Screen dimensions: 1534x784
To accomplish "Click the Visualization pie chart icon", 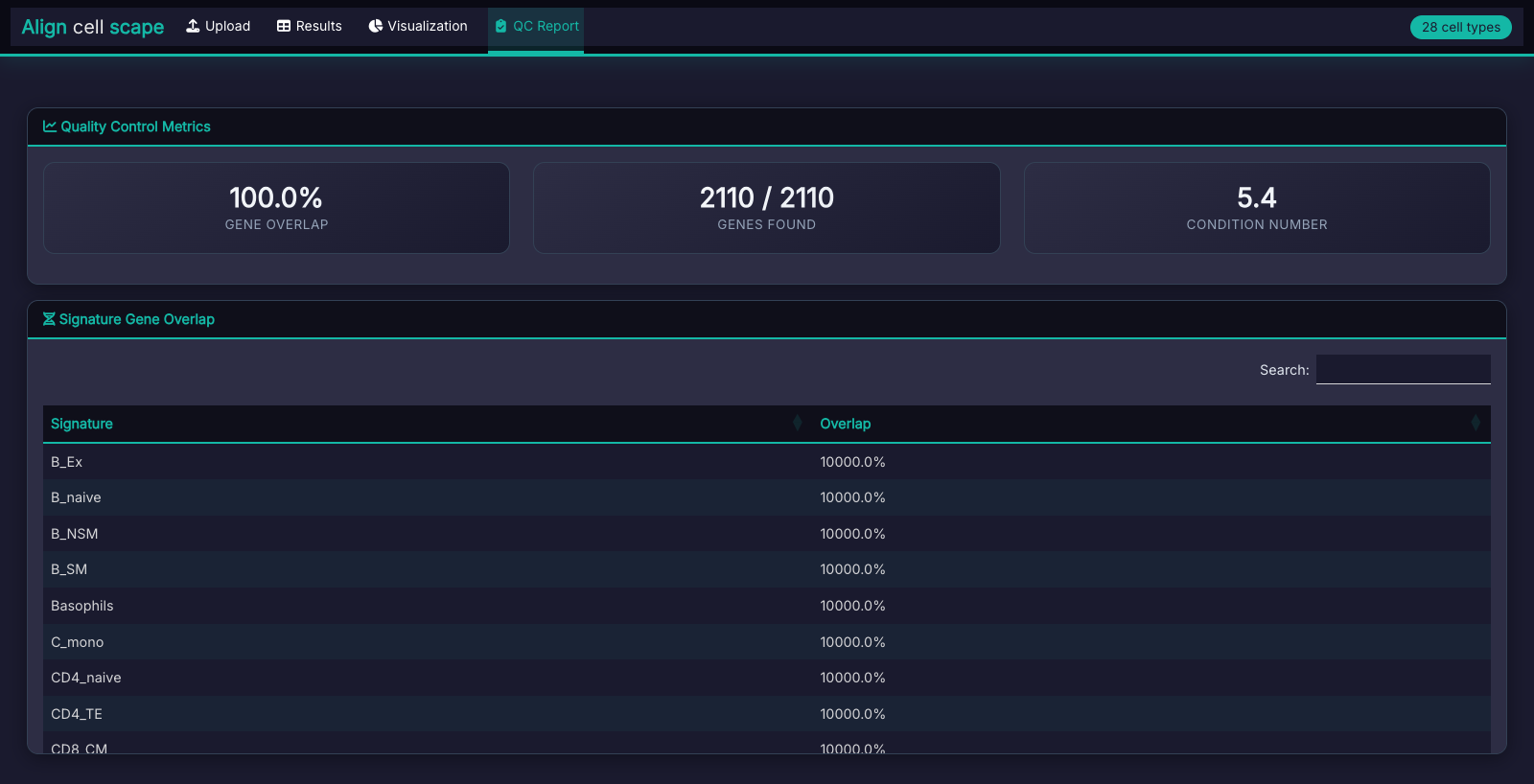I will point(376,26).
